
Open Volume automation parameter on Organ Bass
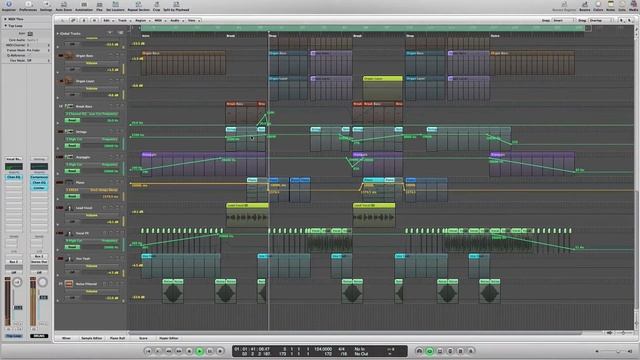(92, 63)
